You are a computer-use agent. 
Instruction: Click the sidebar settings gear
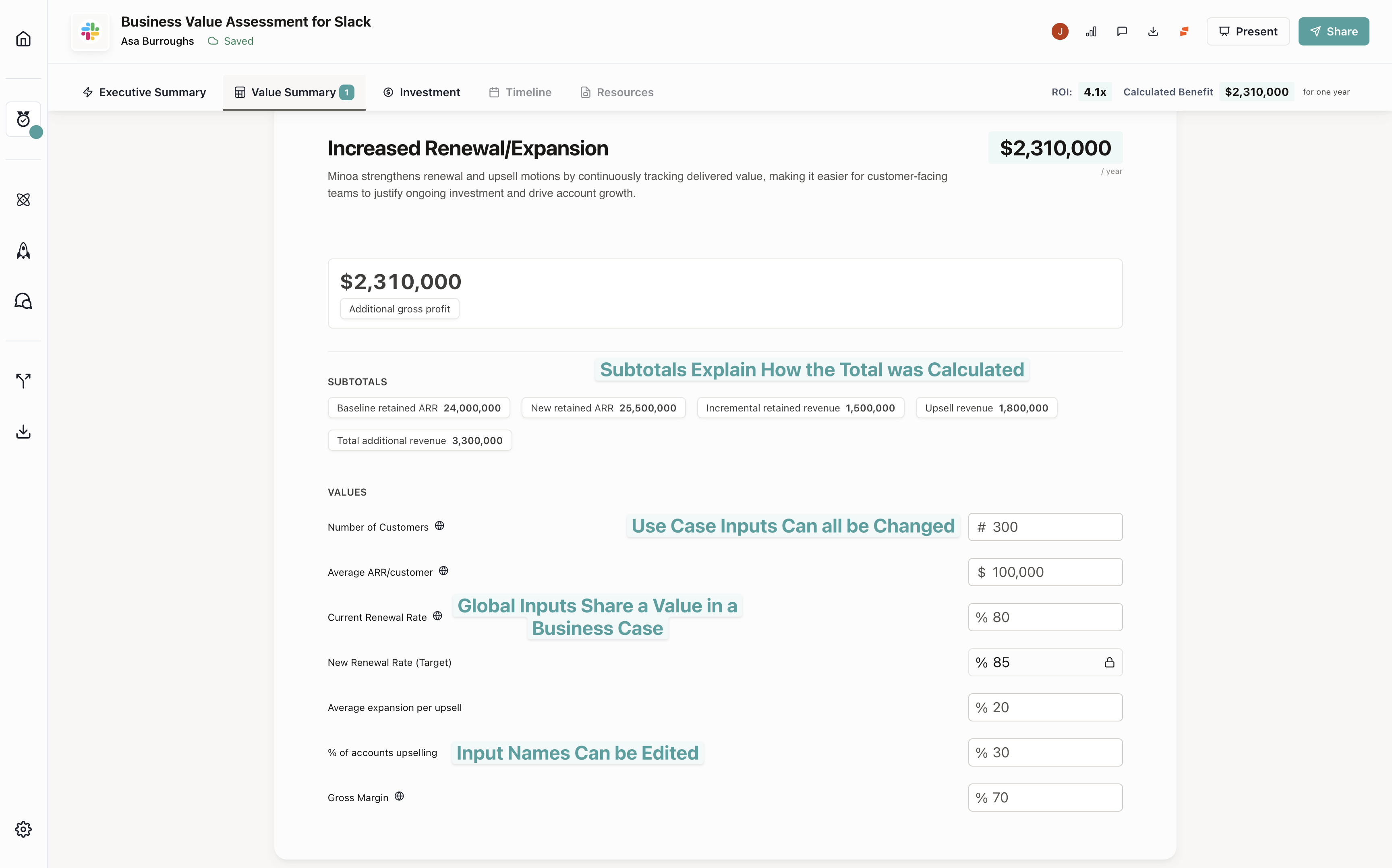pos(23,829)
